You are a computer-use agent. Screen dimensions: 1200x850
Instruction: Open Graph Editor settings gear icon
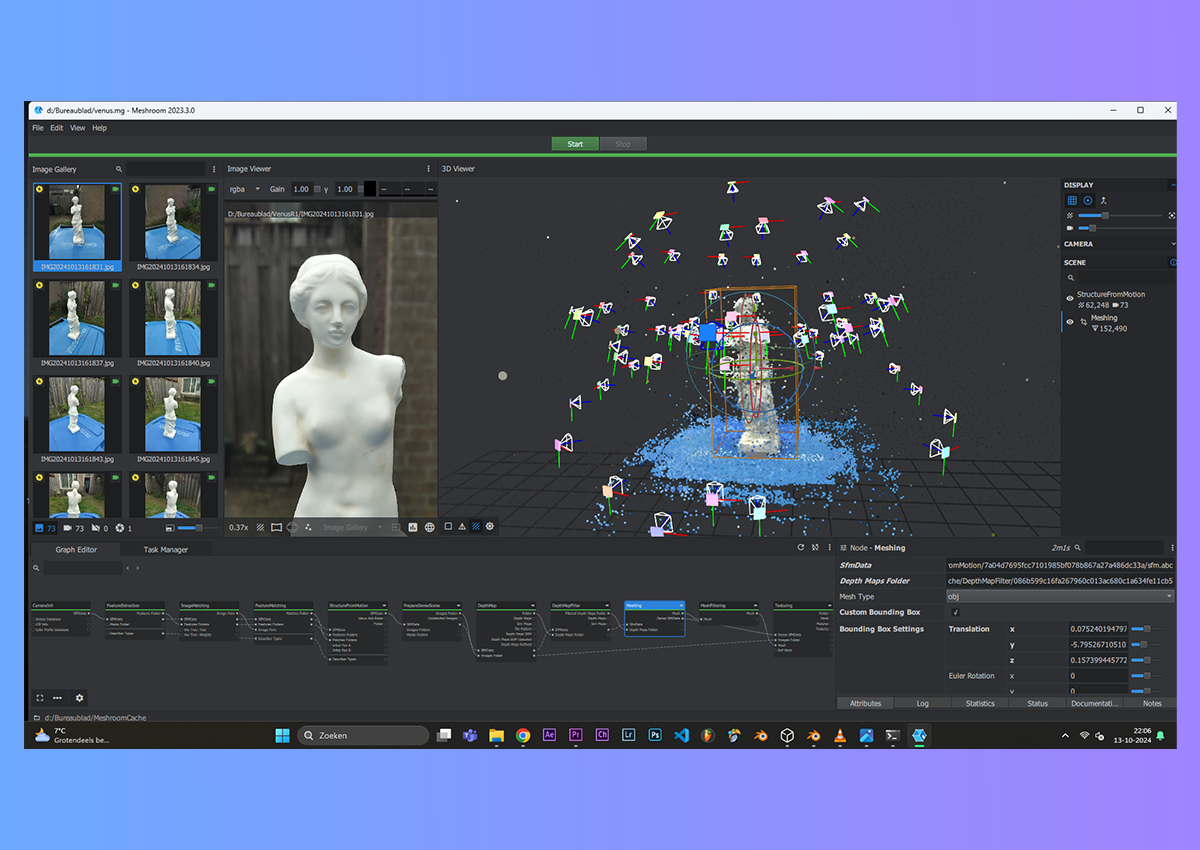[x=80, y=698]
